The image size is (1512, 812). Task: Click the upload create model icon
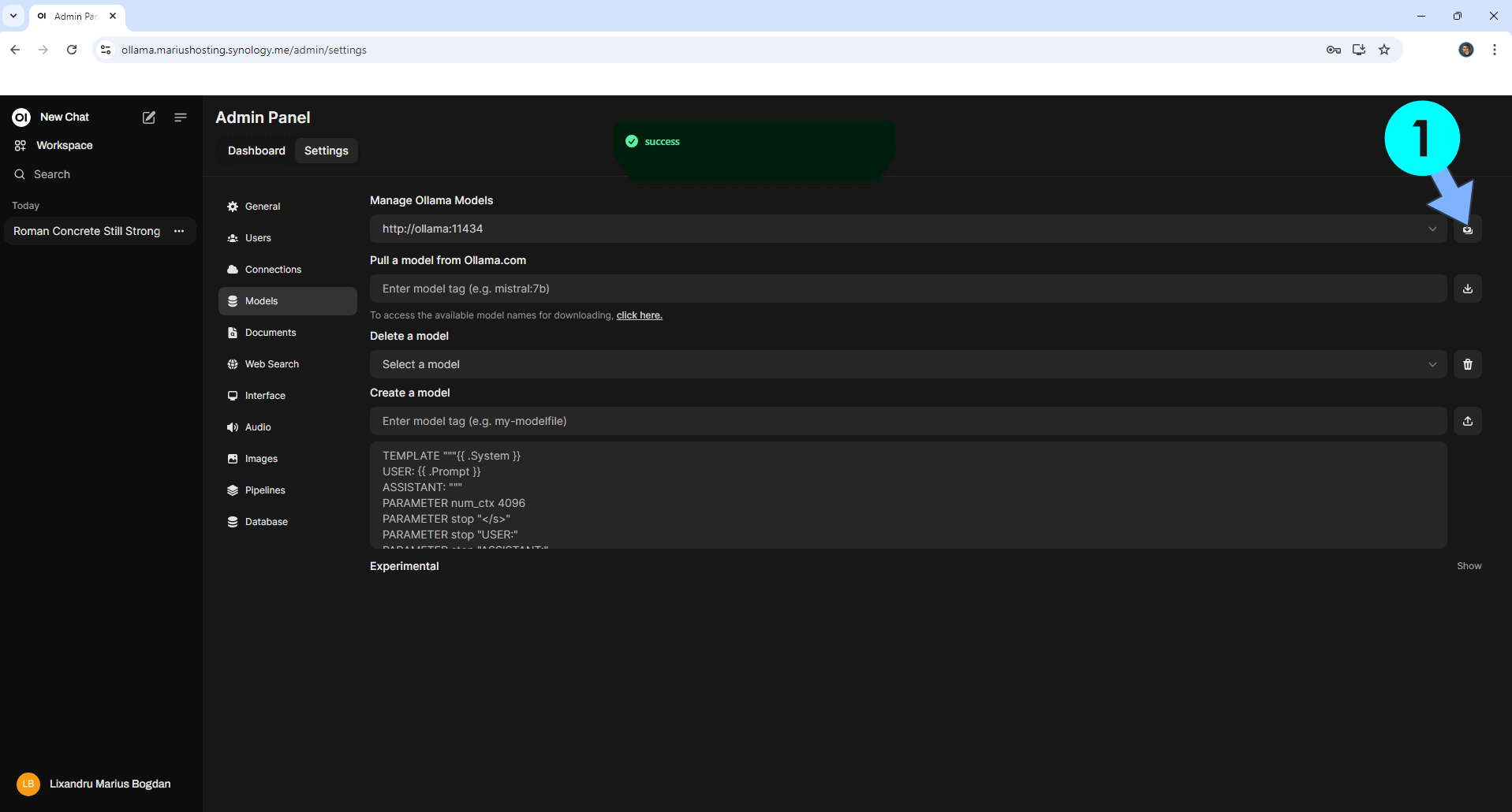(1467, 421)
